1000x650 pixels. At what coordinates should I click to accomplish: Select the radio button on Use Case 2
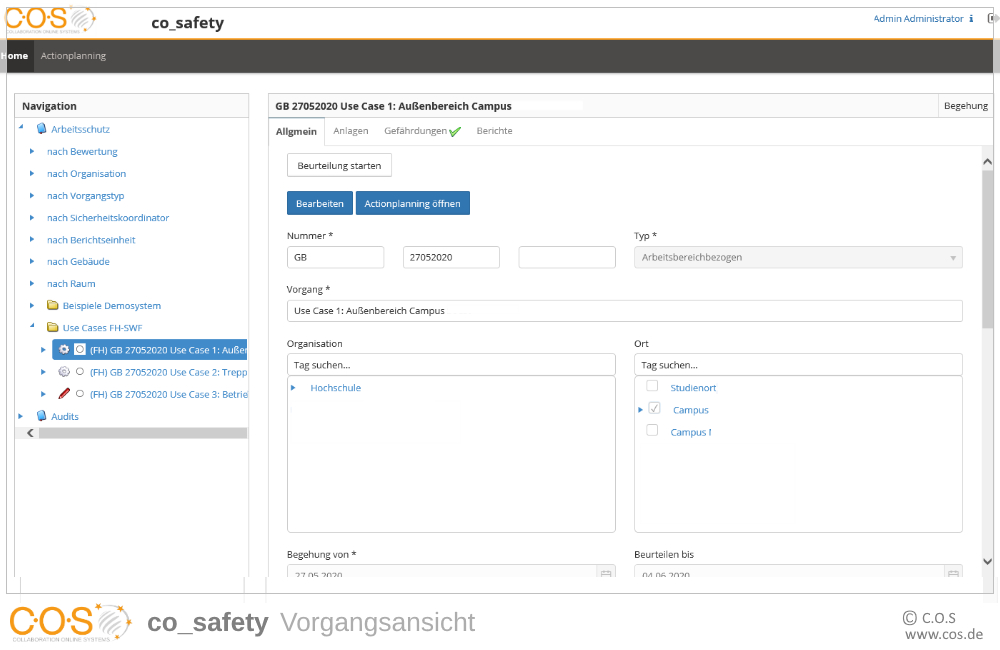pyautogui.click(x=80, y=372)
